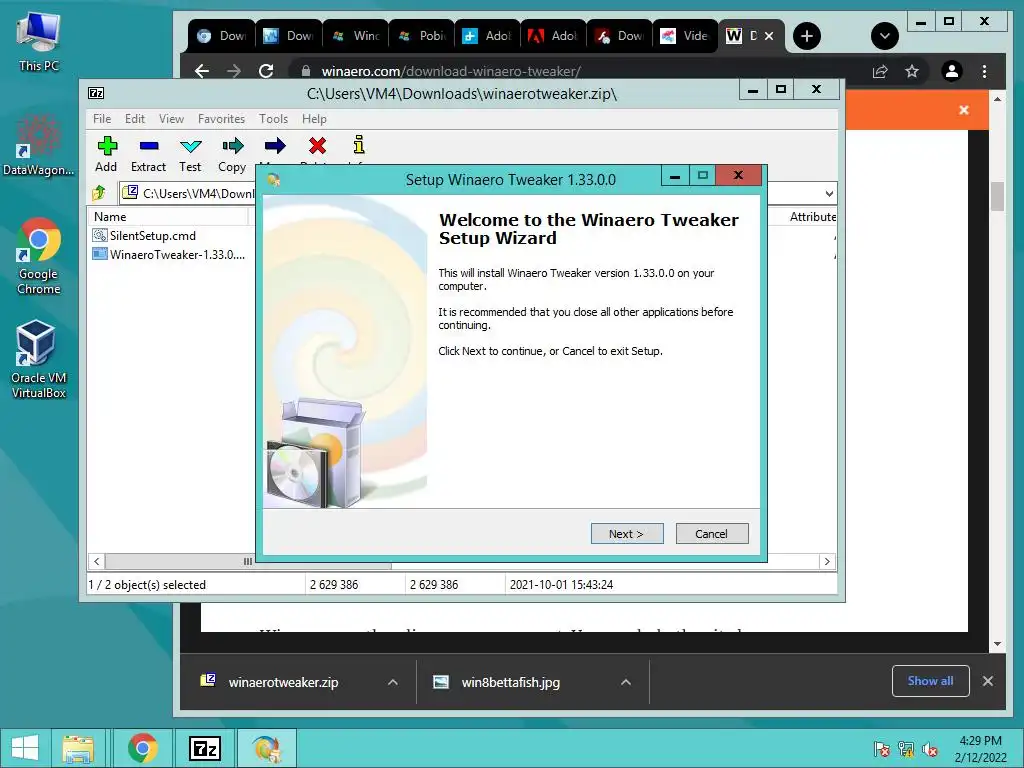Image resolution: width=1024 pixels, height=768 pixels.
Task: Open the Favorites menu in 7-Zip
Action: 221,119
